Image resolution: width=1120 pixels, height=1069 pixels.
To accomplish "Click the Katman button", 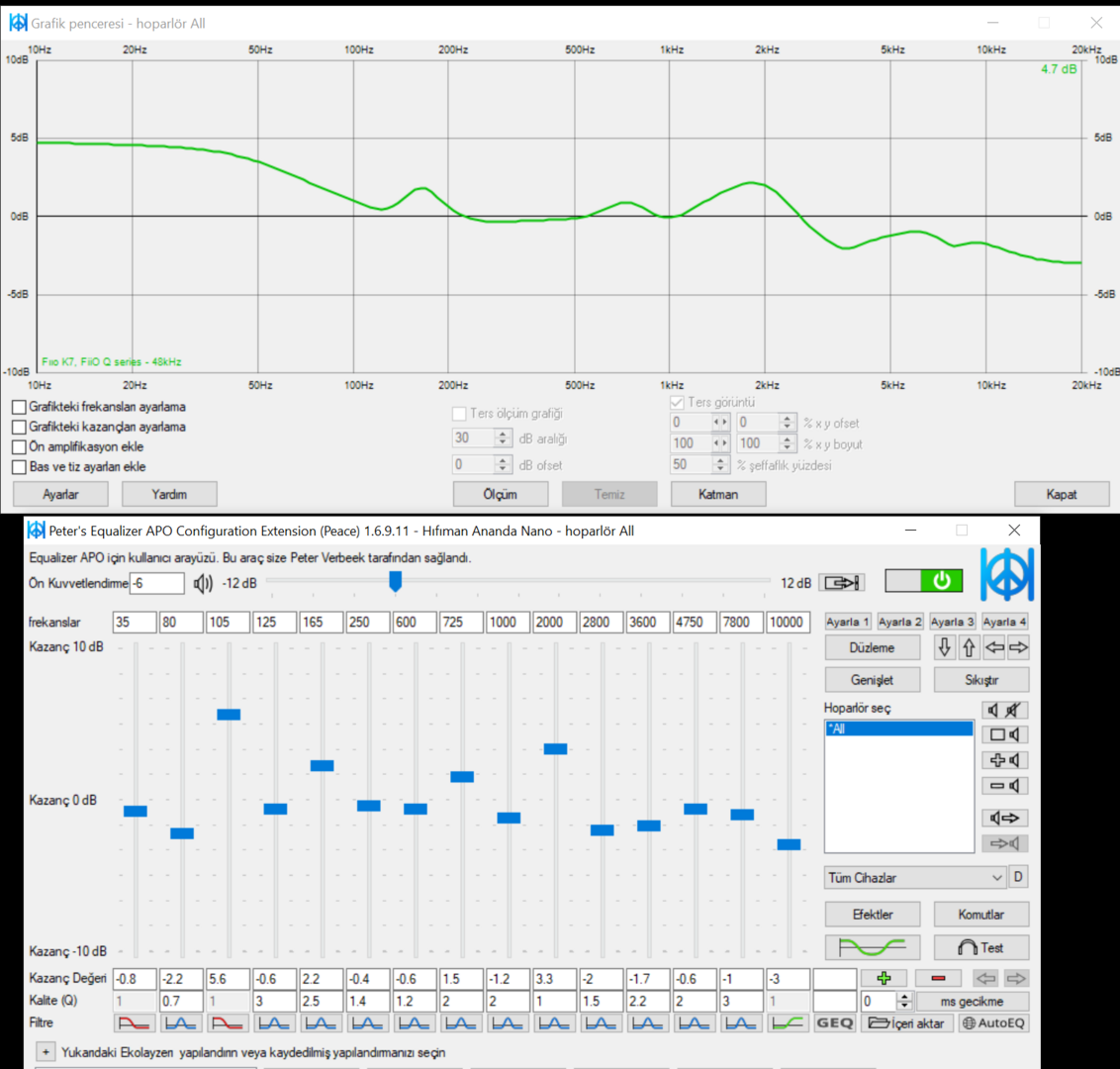I will click(x=718, y=495).
